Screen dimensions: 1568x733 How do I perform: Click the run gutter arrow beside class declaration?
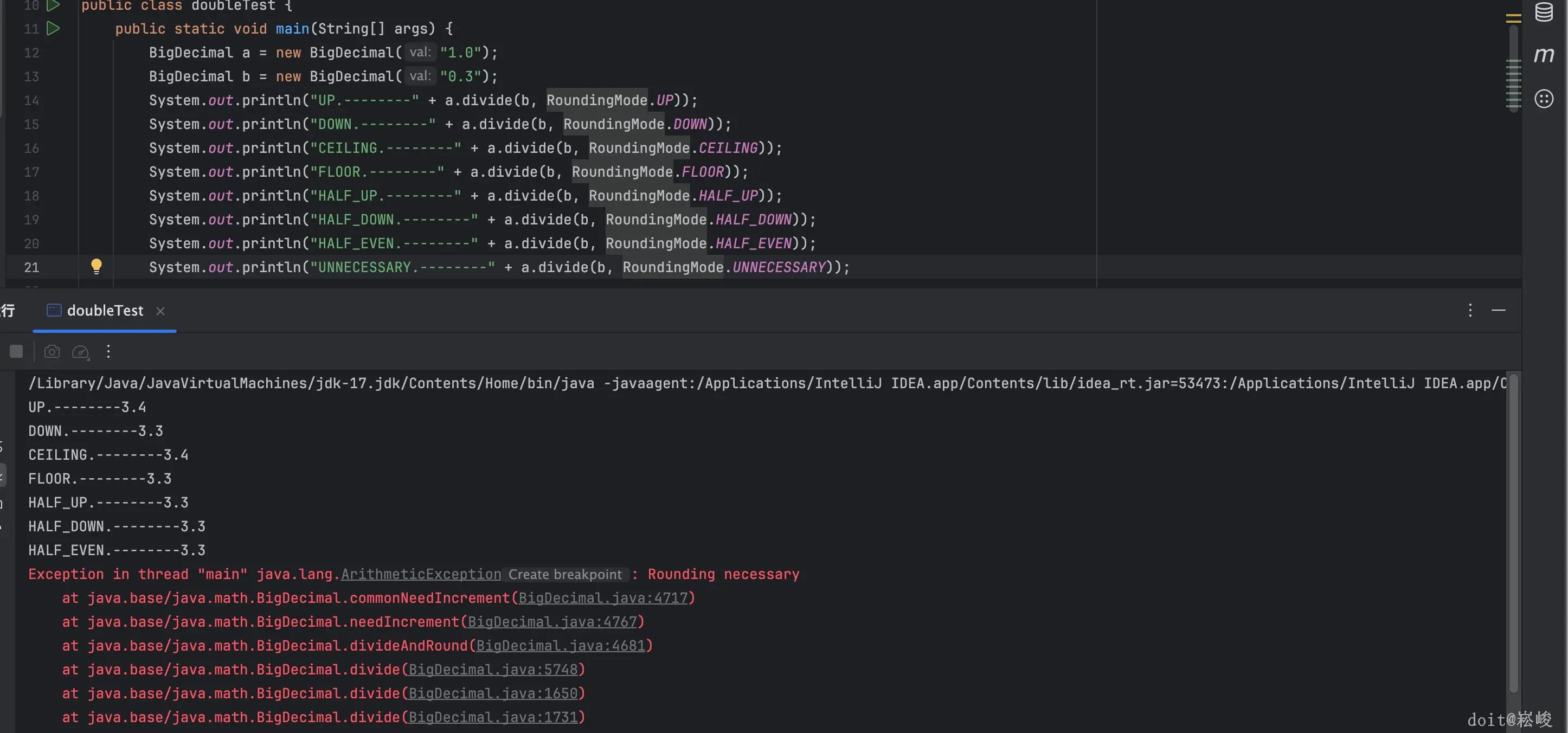tap(54, 5)
